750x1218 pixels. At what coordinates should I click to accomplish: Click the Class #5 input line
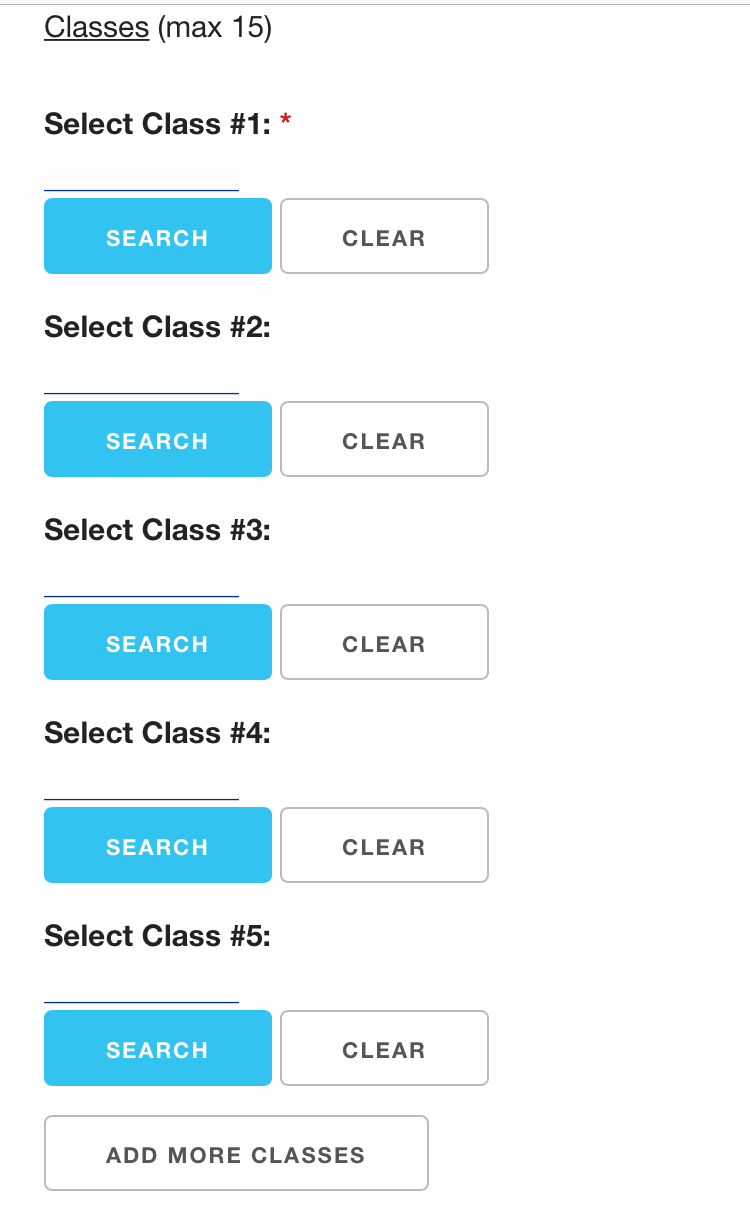[141, 990]
